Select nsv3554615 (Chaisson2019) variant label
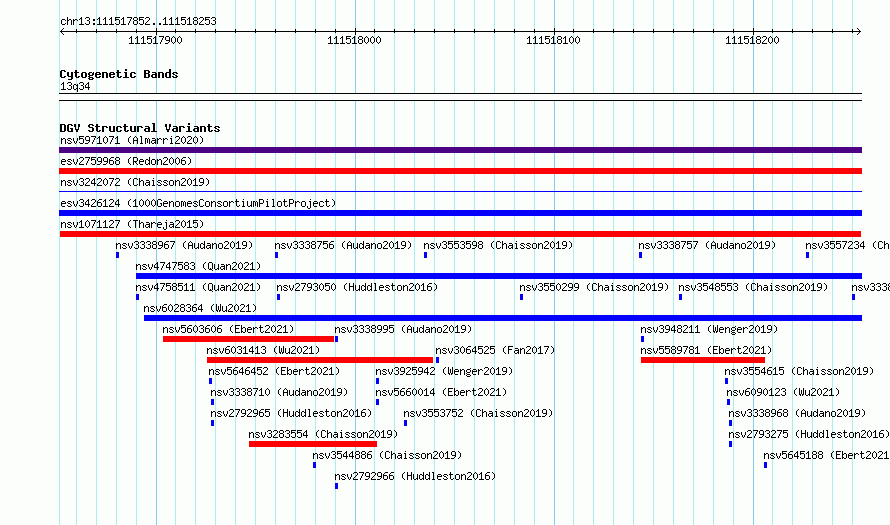890x525 pixels. pyautogui.click(x=799, y=371)
